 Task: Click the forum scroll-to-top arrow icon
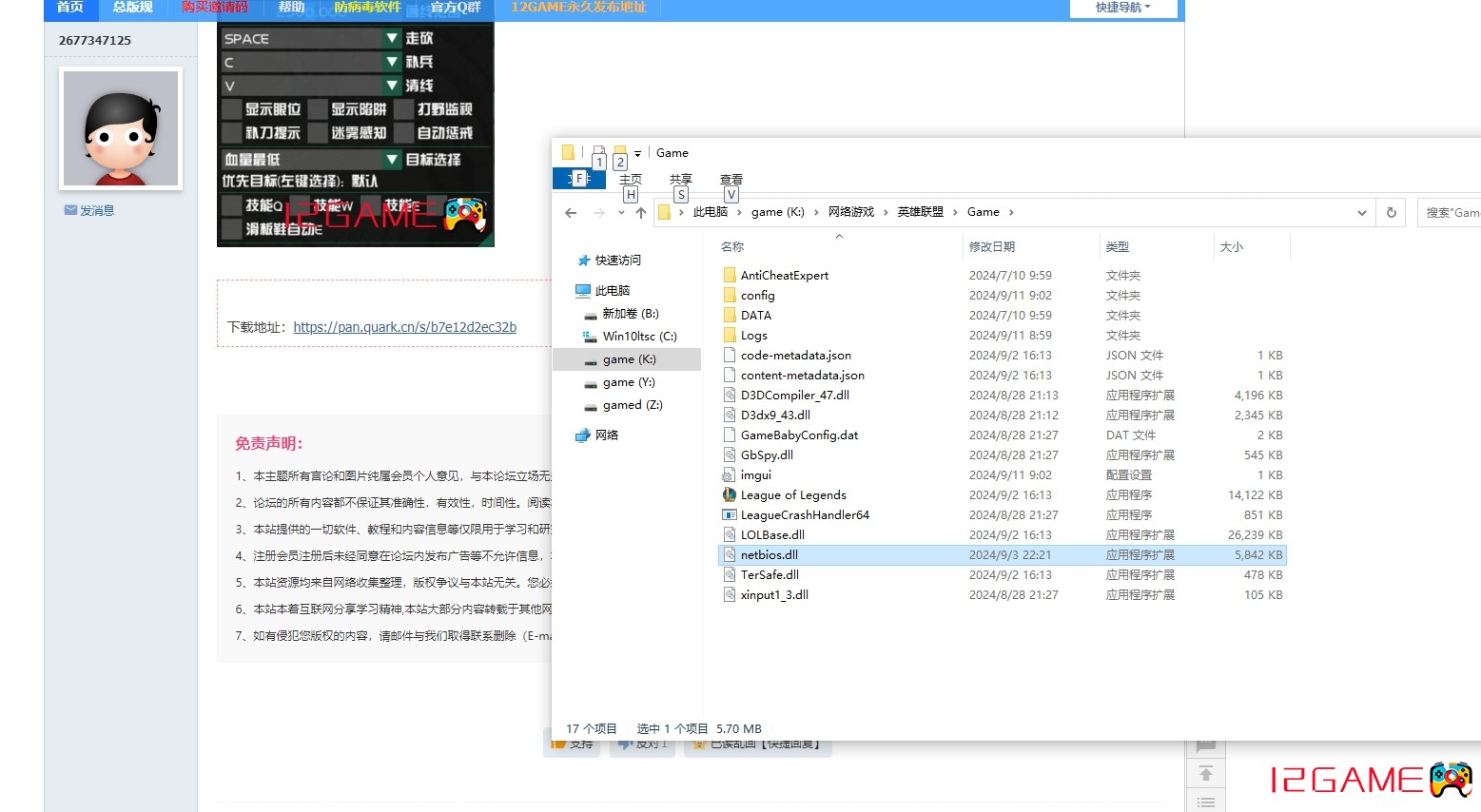(1205, 773)
